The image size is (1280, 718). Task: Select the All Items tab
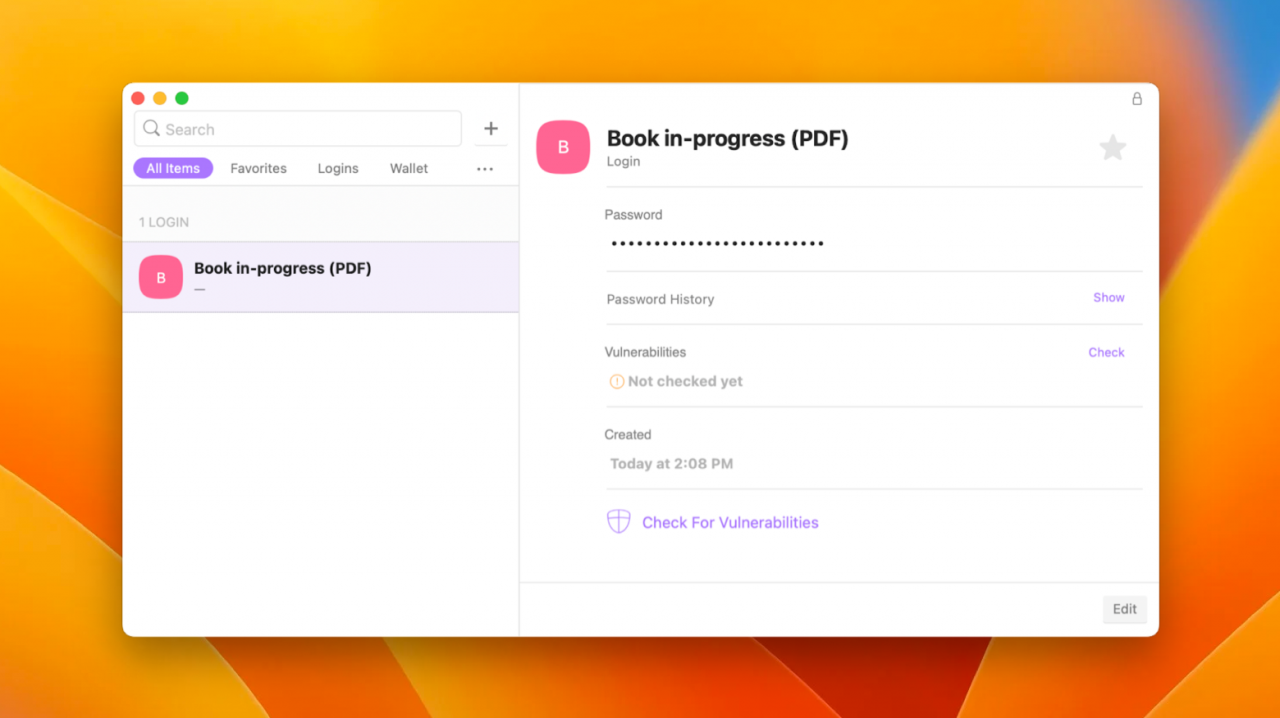coord(173,168)
